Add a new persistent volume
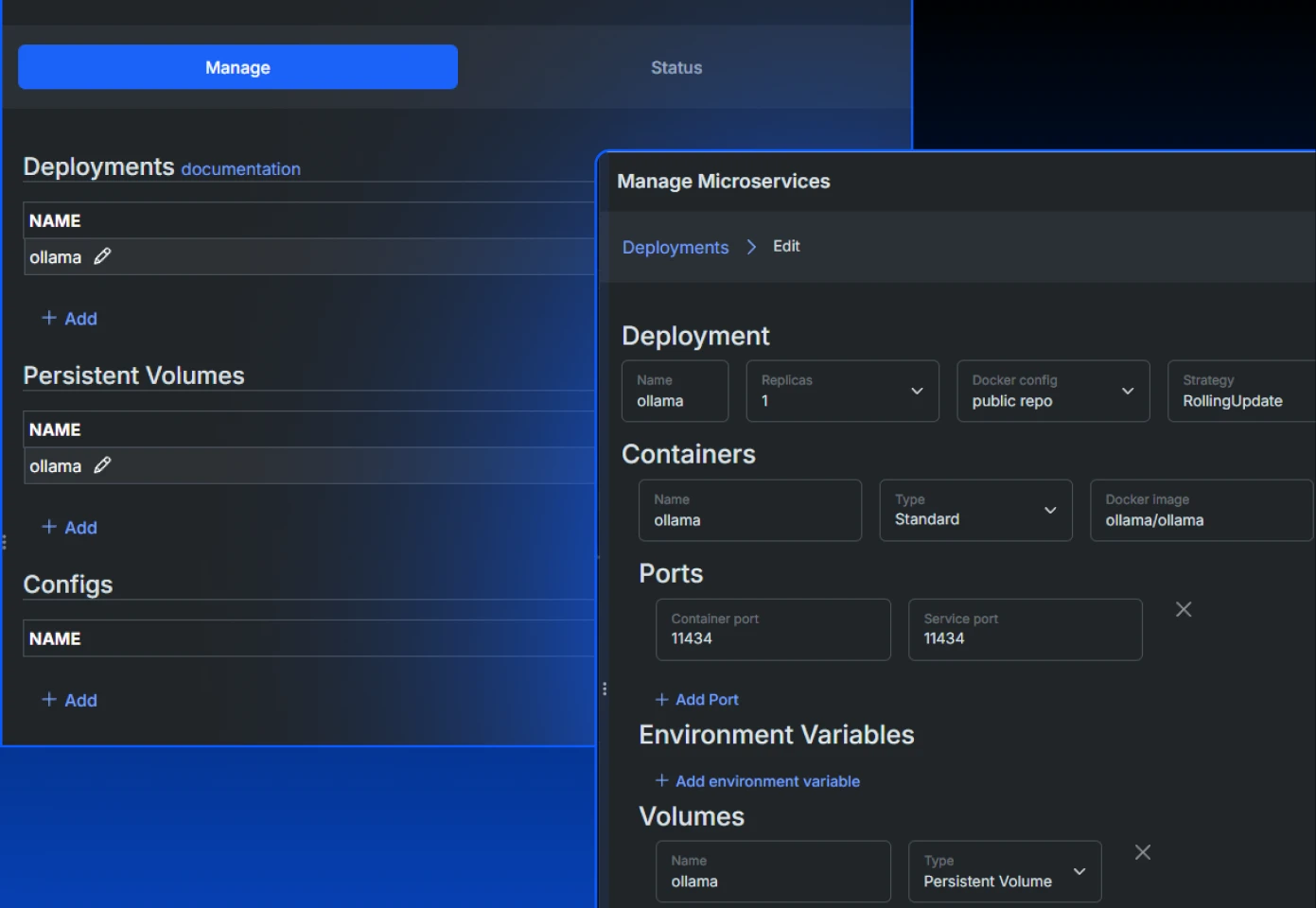Screen dimensions: 1316x908 pos(70,528)
